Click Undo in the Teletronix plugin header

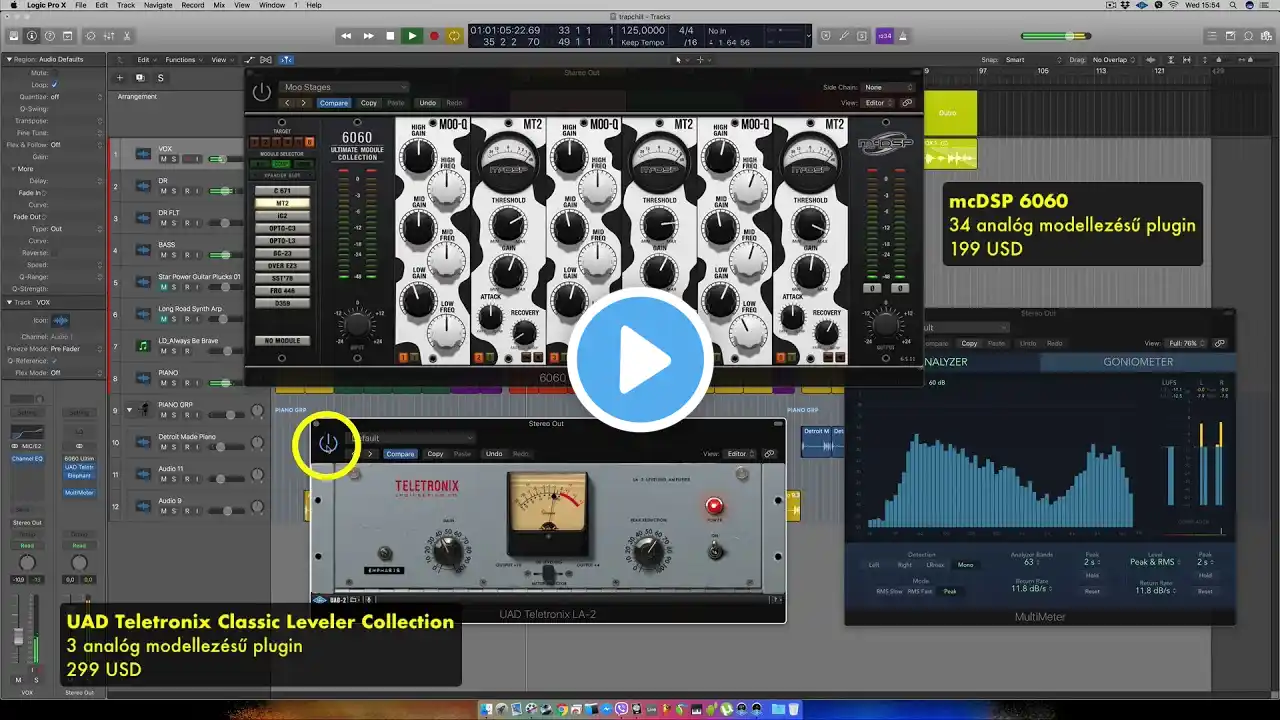click(x=494, y=454)
